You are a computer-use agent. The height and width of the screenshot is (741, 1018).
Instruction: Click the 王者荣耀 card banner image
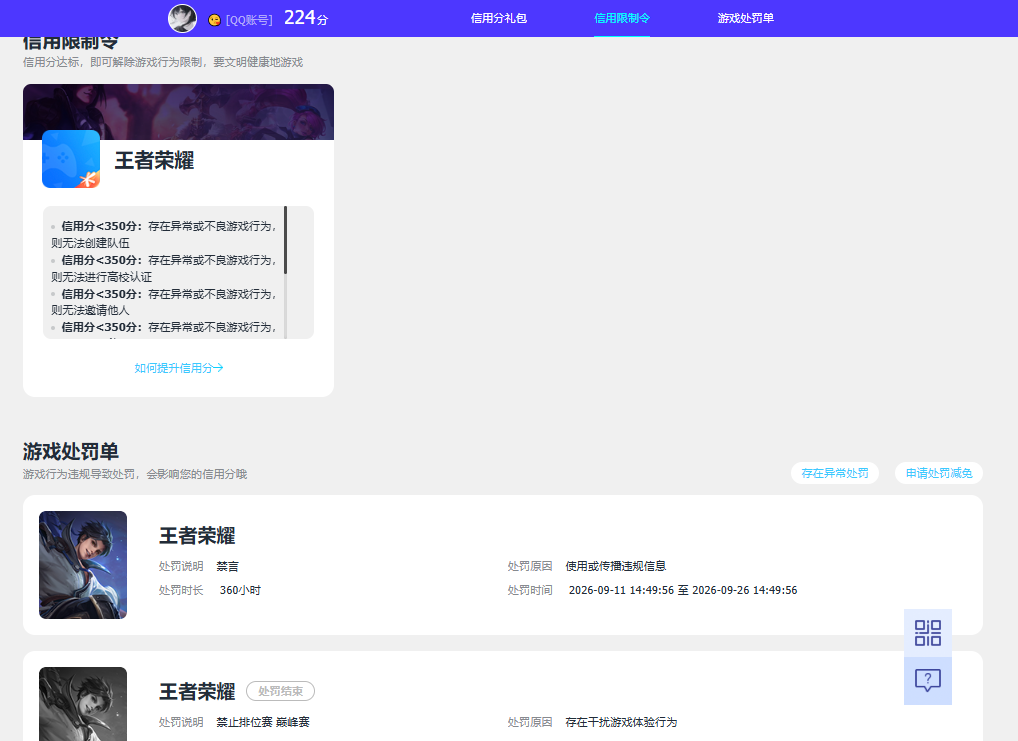(x=179, y=112)
